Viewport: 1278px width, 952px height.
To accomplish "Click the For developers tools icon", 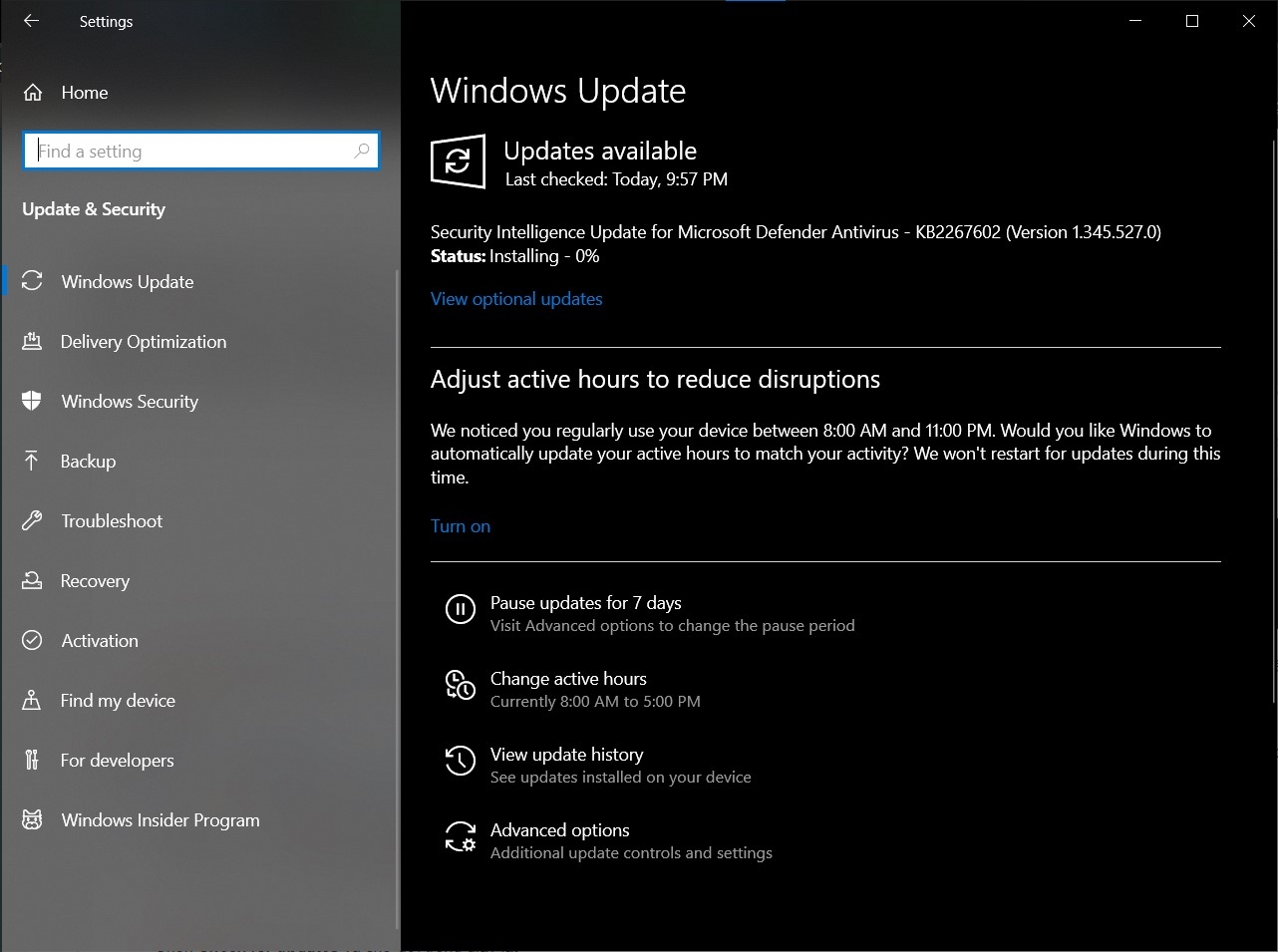I will (32, 760).
